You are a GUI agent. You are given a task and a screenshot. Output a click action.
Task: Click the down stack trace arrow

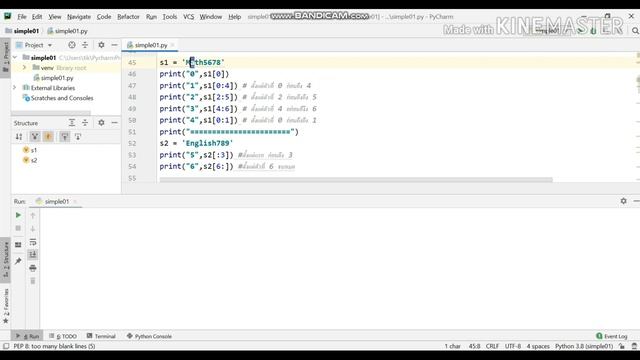[33, 229]
